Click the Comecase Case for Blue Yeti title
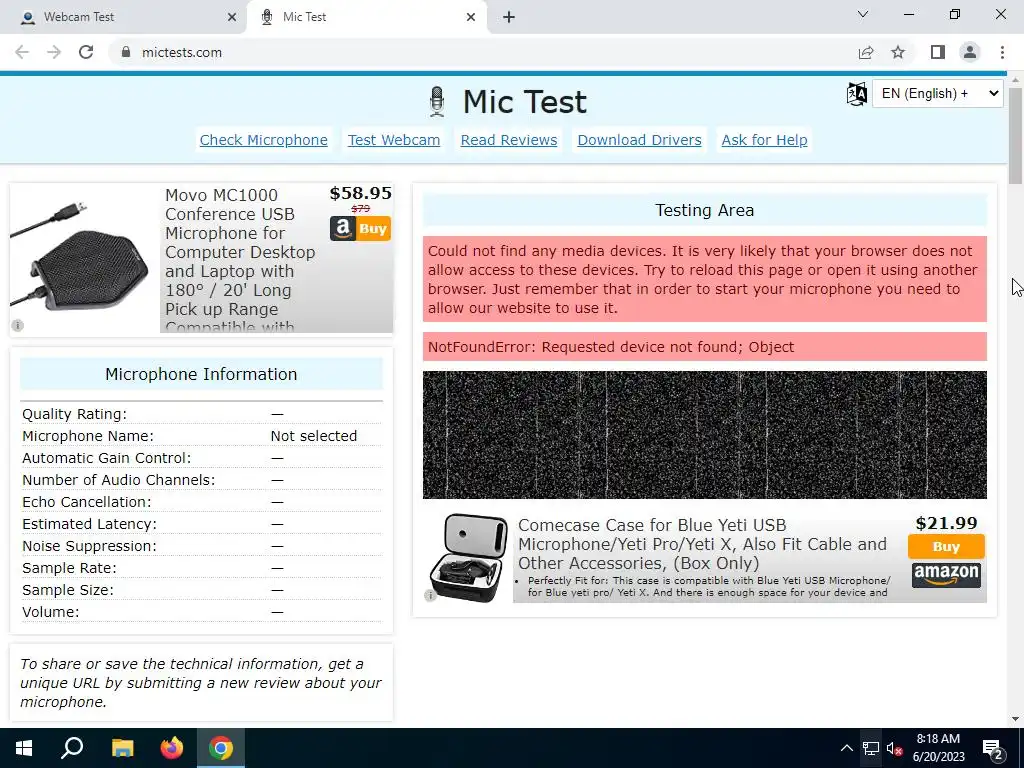 702,544
